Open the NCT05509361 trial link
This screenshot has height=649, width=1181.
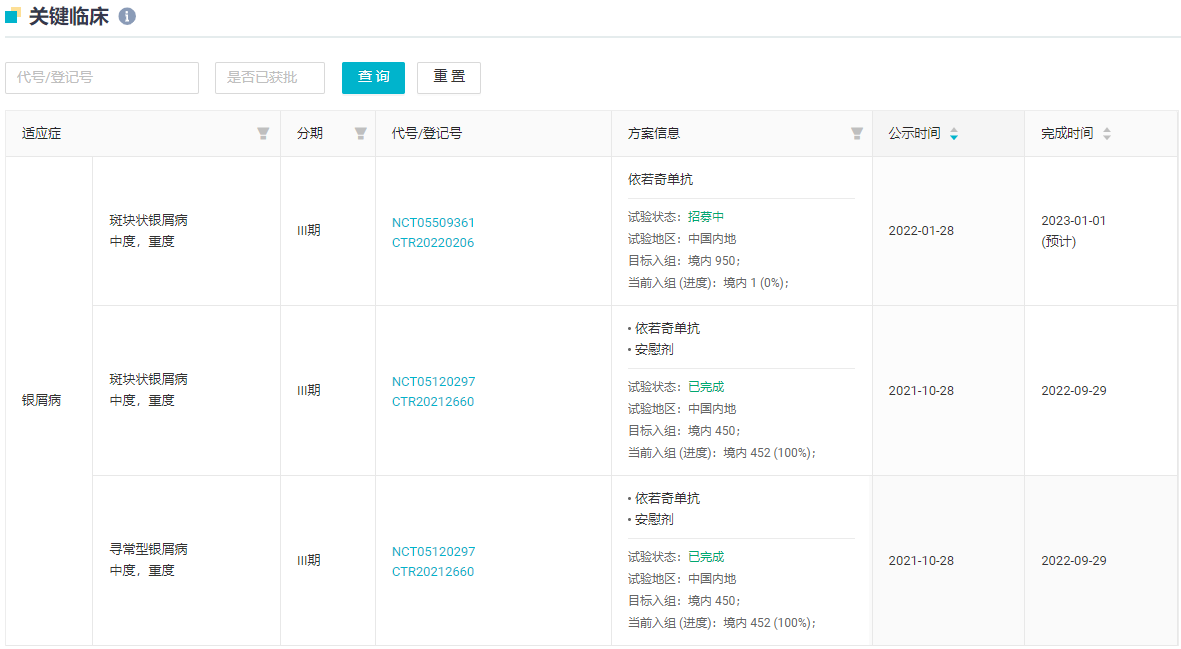click(x=433, y=222)
